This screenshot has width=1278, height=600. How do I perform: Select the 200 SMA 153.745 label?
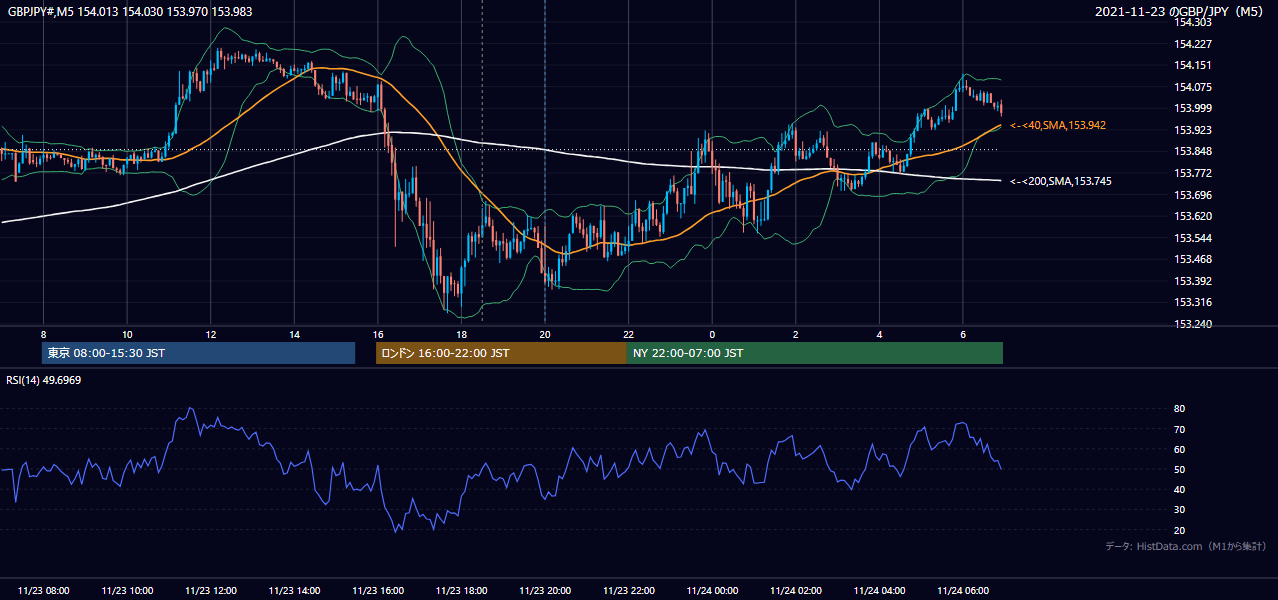click(x=1061, y=181)
